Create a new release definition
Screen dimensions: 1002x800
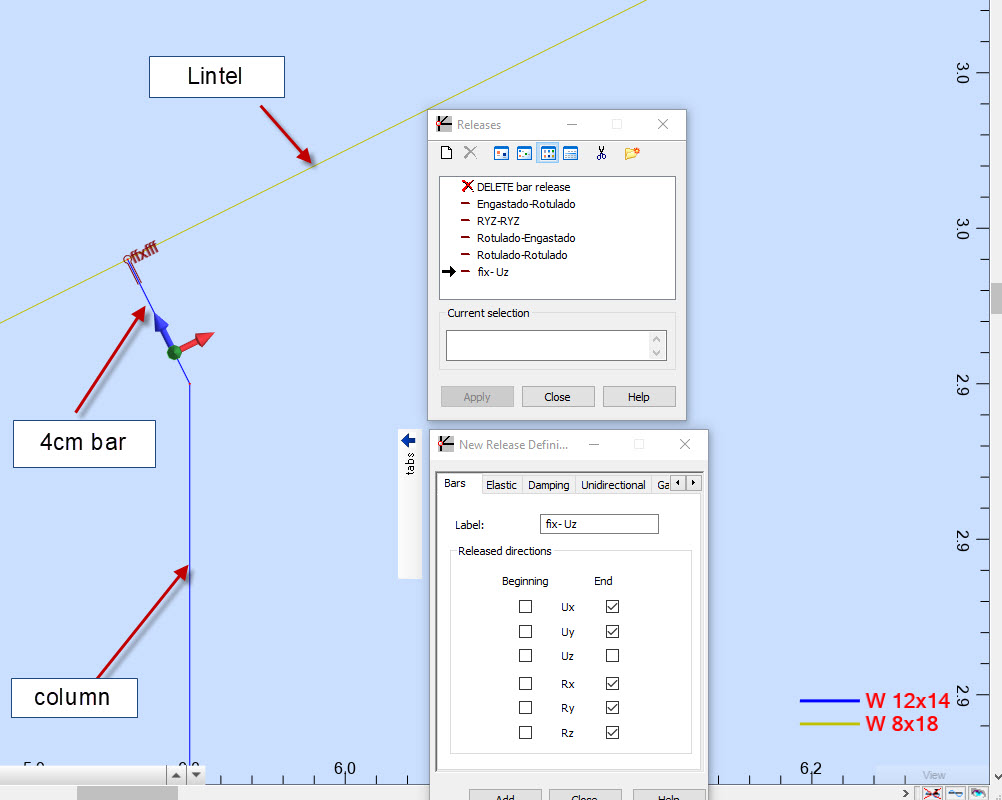pos(447,153)
